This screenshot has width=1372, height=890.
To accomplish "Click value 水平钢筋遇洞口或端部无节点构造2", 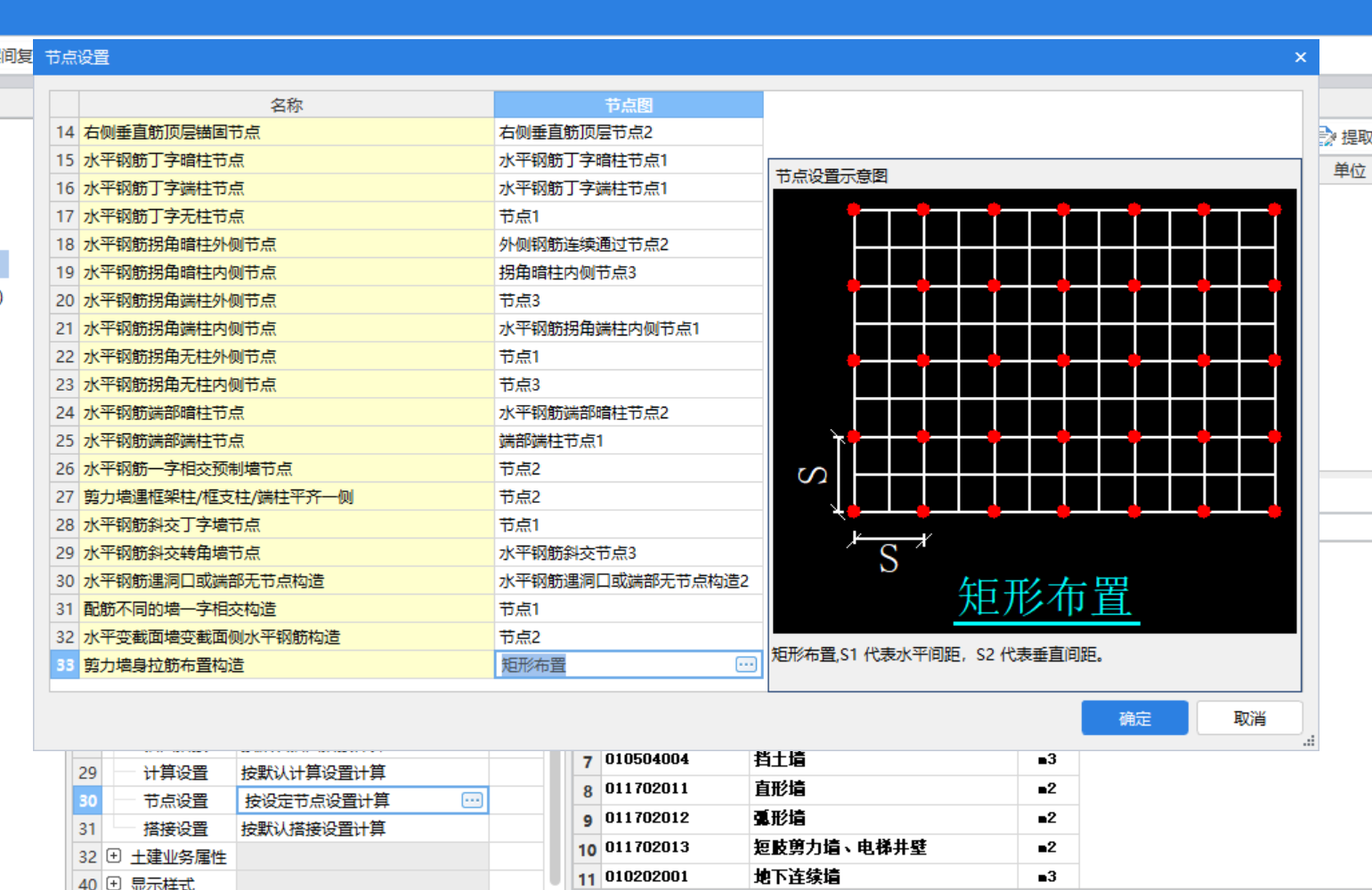I will point(623,580).
